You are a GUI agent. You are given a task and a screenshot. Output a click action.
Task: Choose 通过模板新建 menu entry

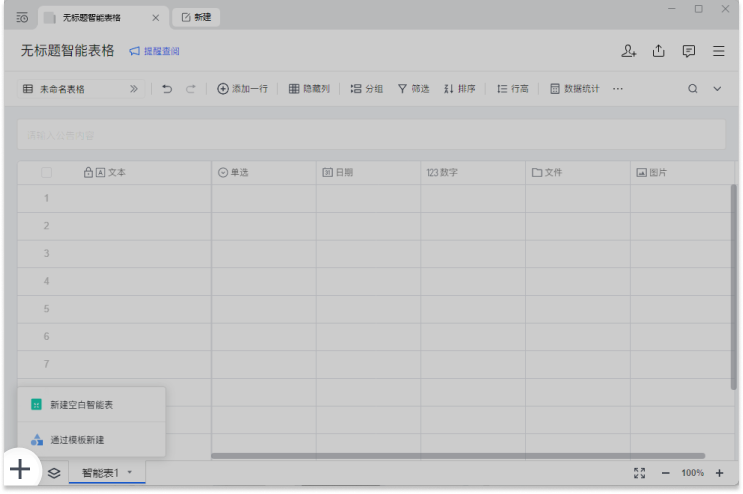click(77, 440)
